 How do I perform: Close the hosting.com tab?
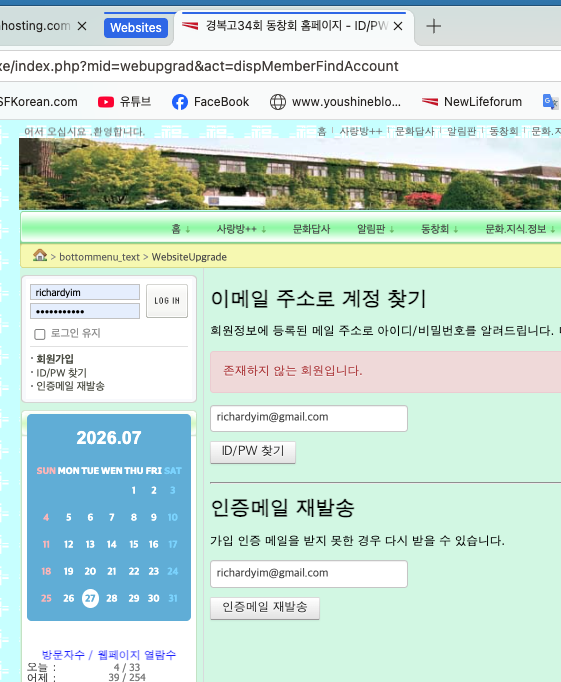pos(82,26)
